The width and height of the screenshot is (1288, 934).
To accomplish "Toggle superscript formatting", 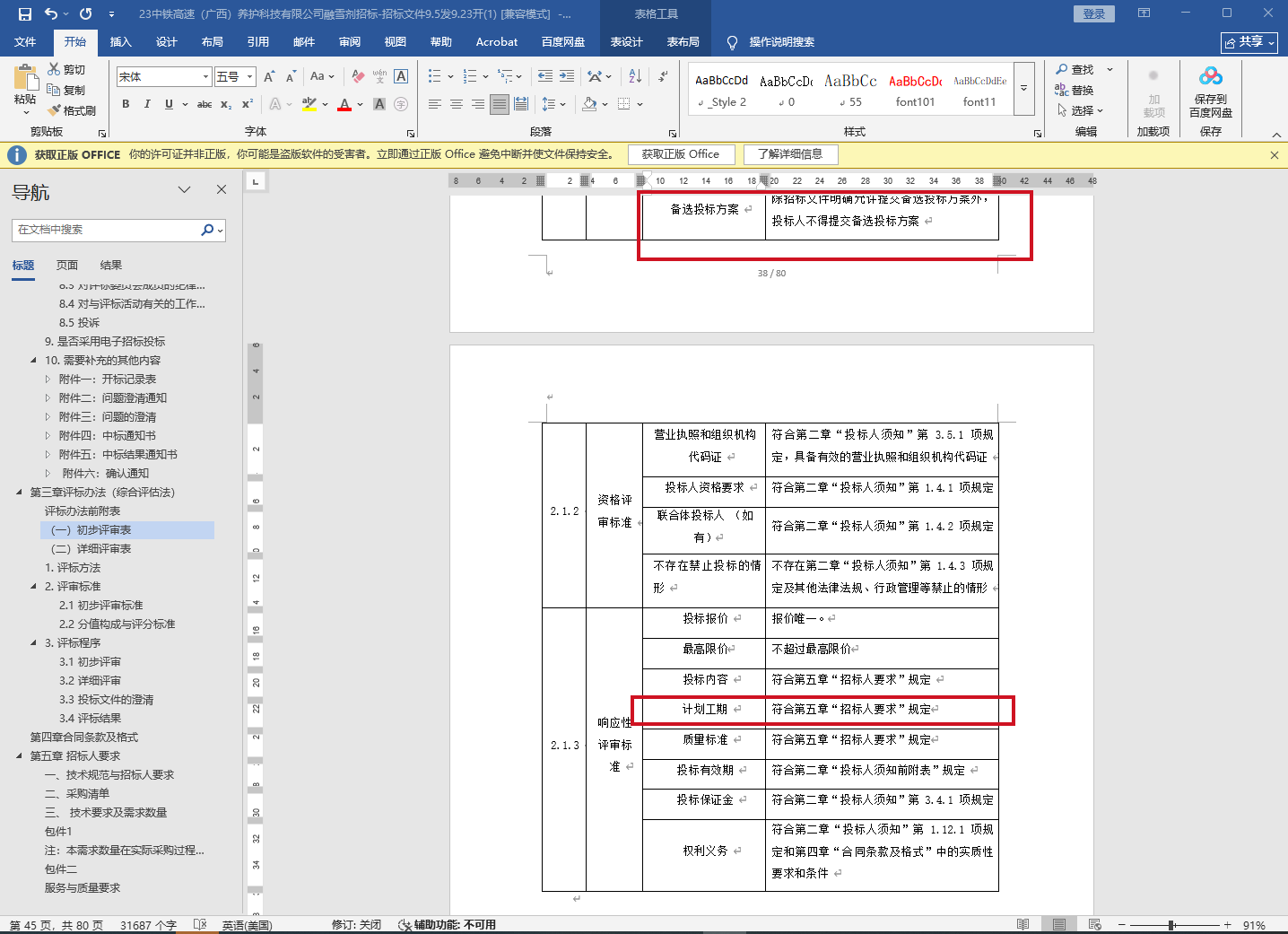I will [248, 104].
